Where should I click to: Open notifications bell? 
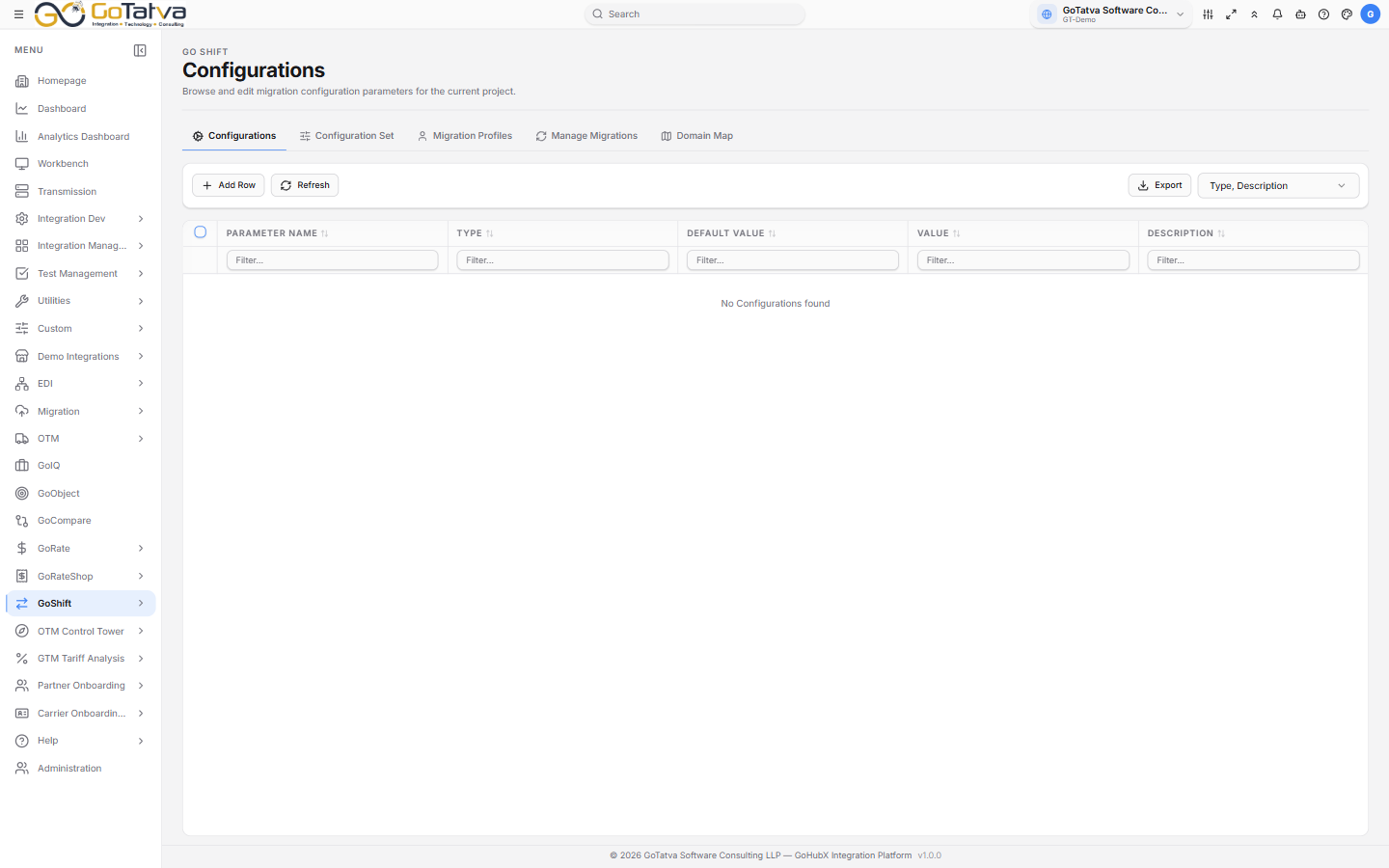click(1277, 14)
